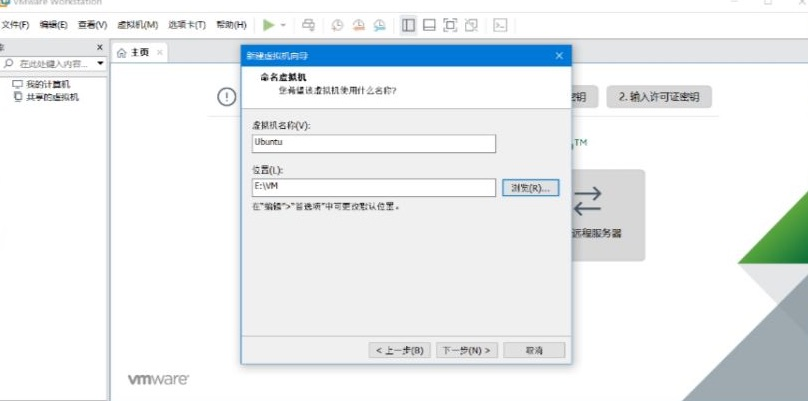Switch to the 主页 tab

click(140, 53)
